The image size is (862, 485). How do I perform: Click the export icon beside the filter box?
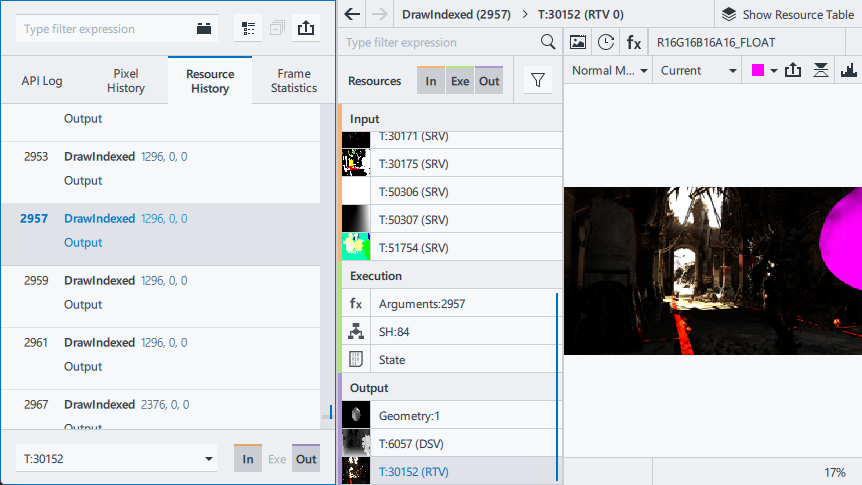tap(306, 29)
